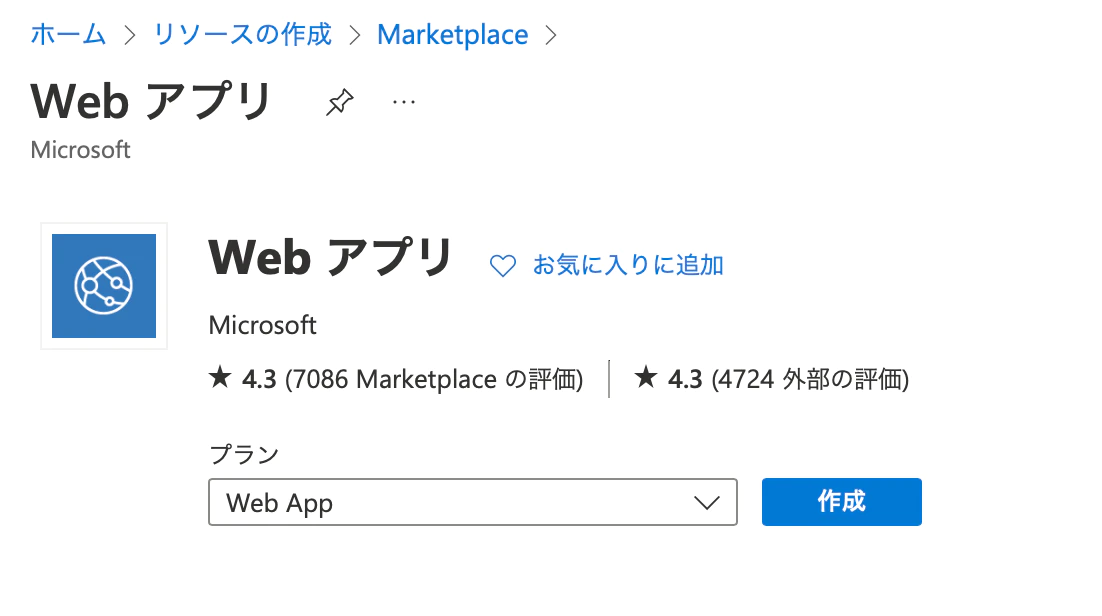Image resolution: width=1102 pixels, height=616 pixels.
Task: Open リソースの作成 breadcrumb link
Action: point(242,34)
